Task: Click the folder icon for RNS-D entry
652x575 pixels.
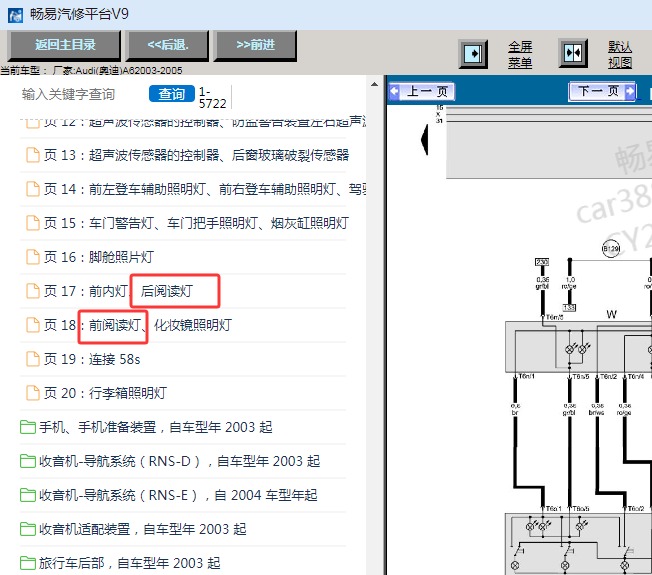Action: (x=28, y=461)
